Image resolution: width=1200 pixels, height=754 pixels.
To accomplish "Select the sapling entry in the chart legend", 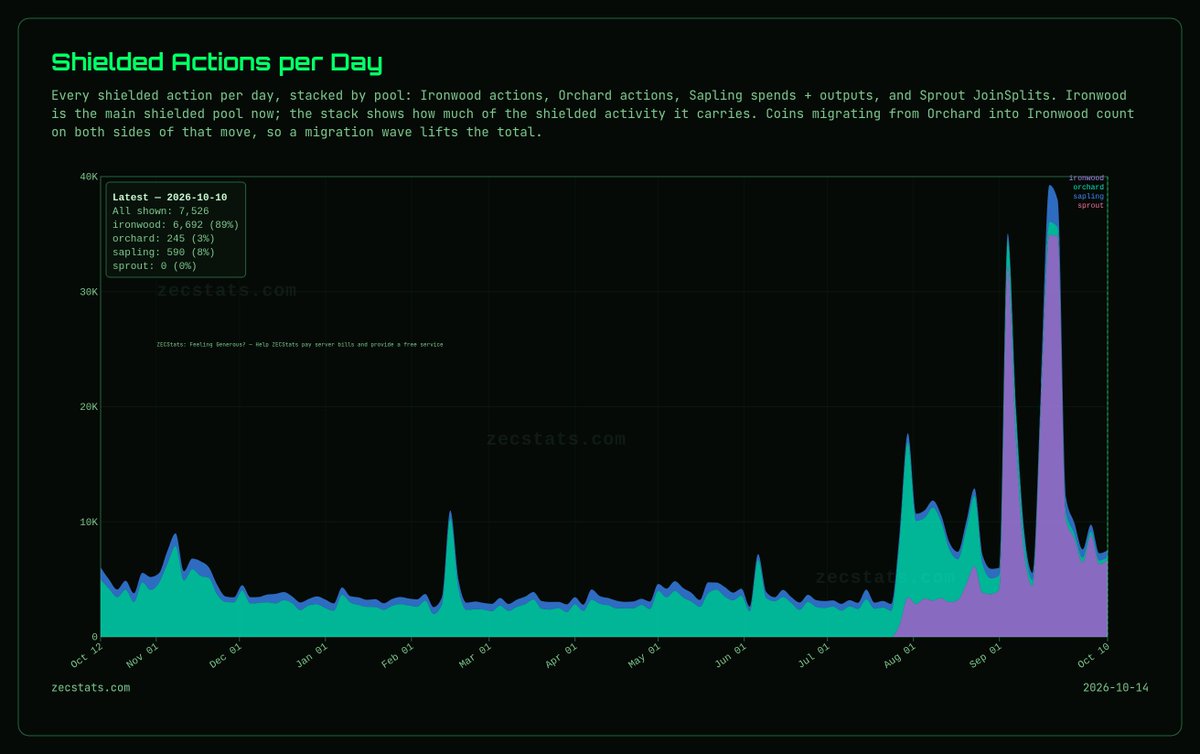I will 1088,196.
